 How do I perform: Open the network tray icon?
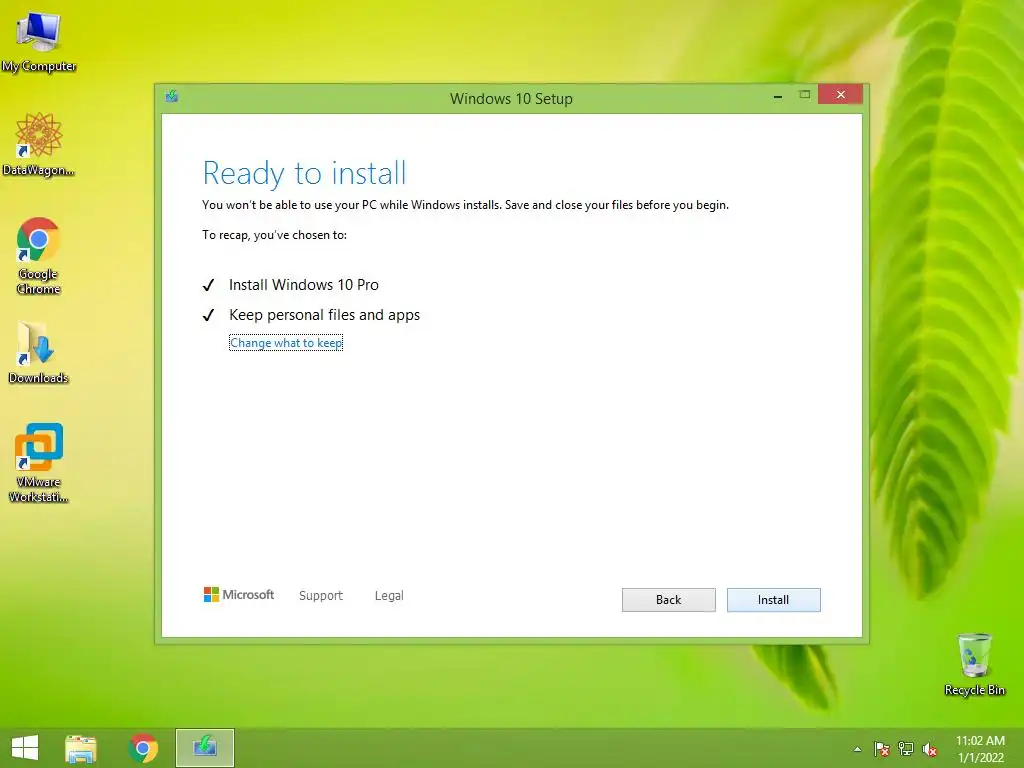coord(906,749)
